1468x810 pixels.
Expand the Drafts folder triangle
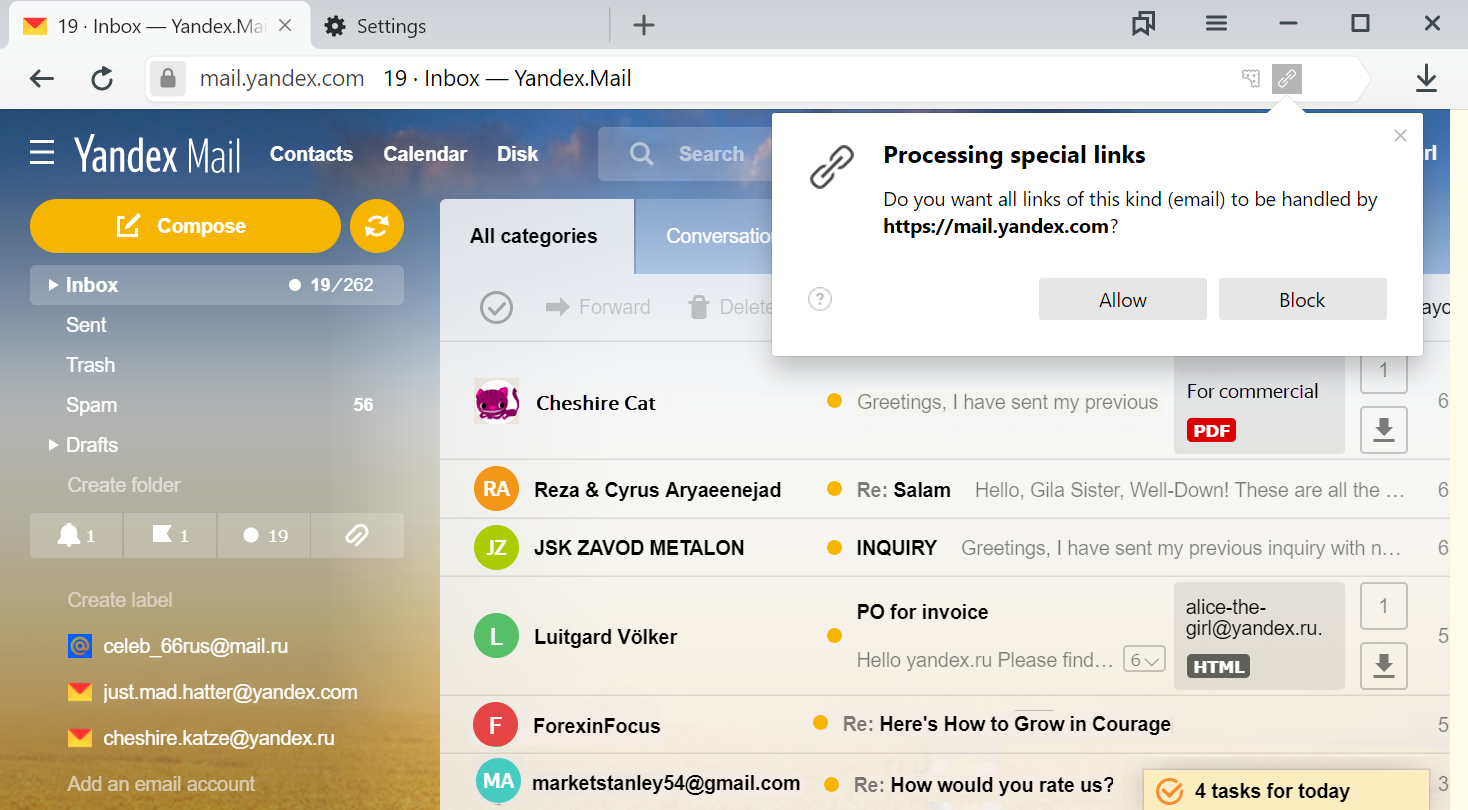pyautogui.click(x=53, y=444)
